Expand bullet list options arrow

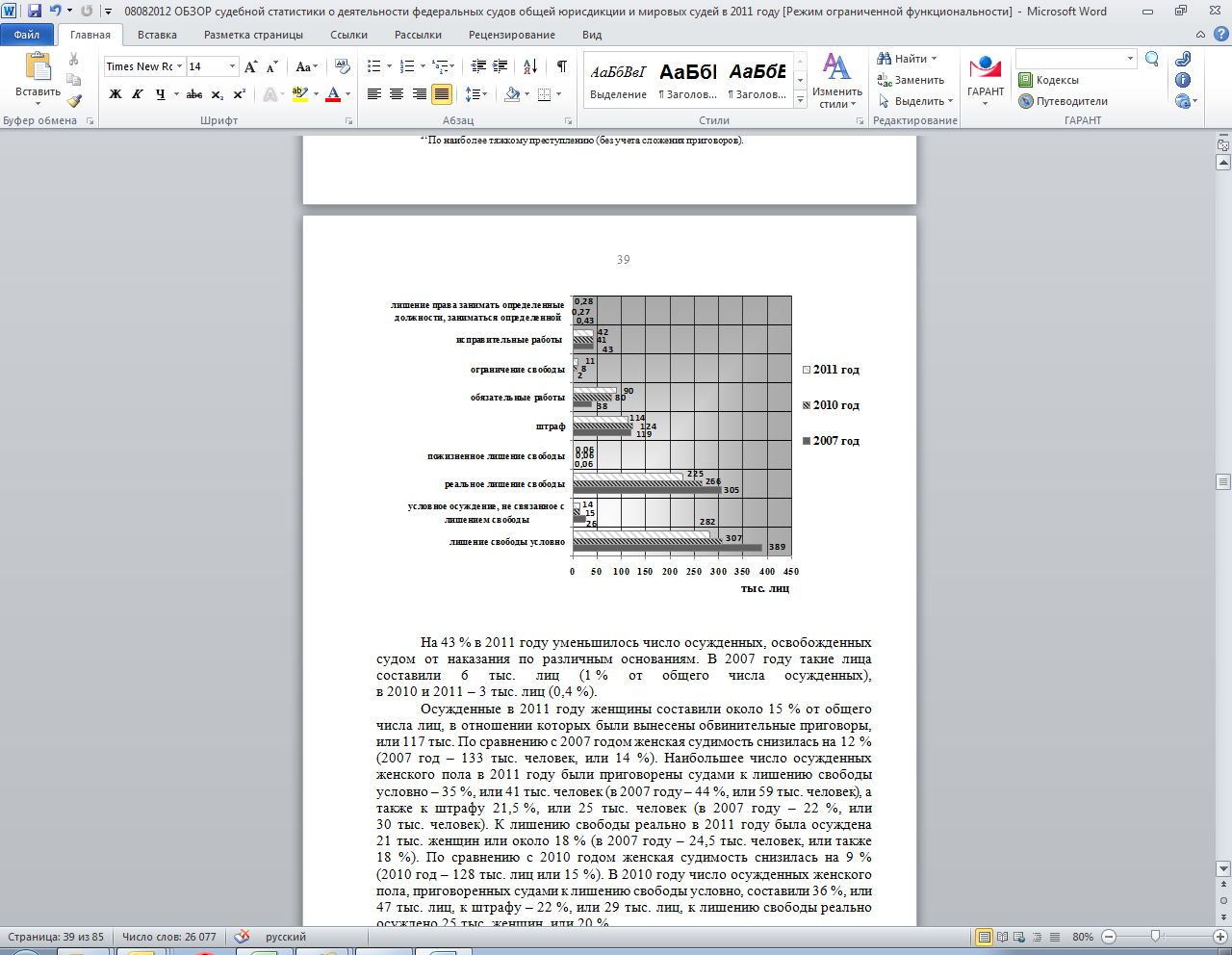(389, 66)
